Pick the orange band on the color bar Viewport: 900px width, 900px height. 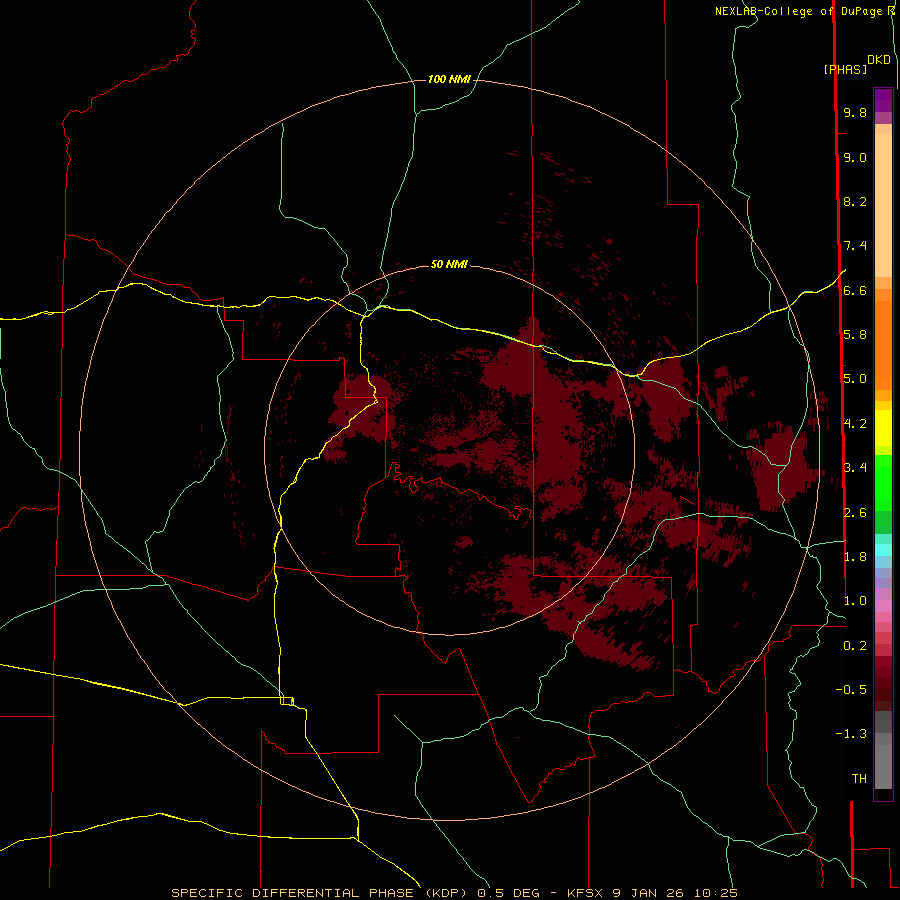click(x=883, y=346)
